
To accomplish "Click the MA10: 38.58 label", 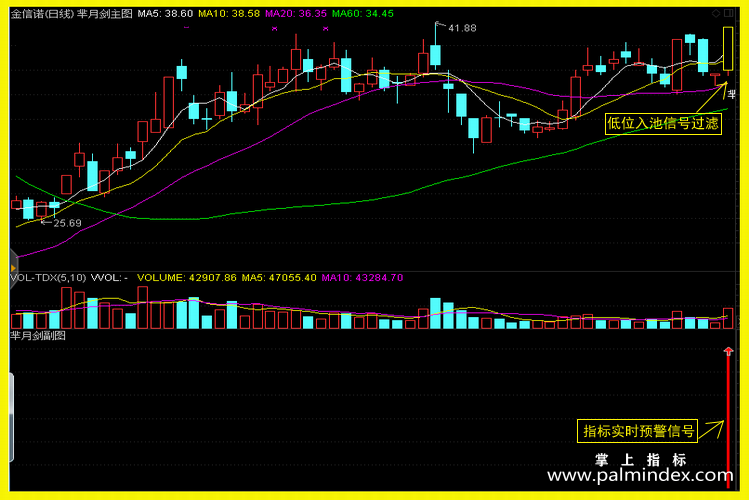I will (229, 14).
